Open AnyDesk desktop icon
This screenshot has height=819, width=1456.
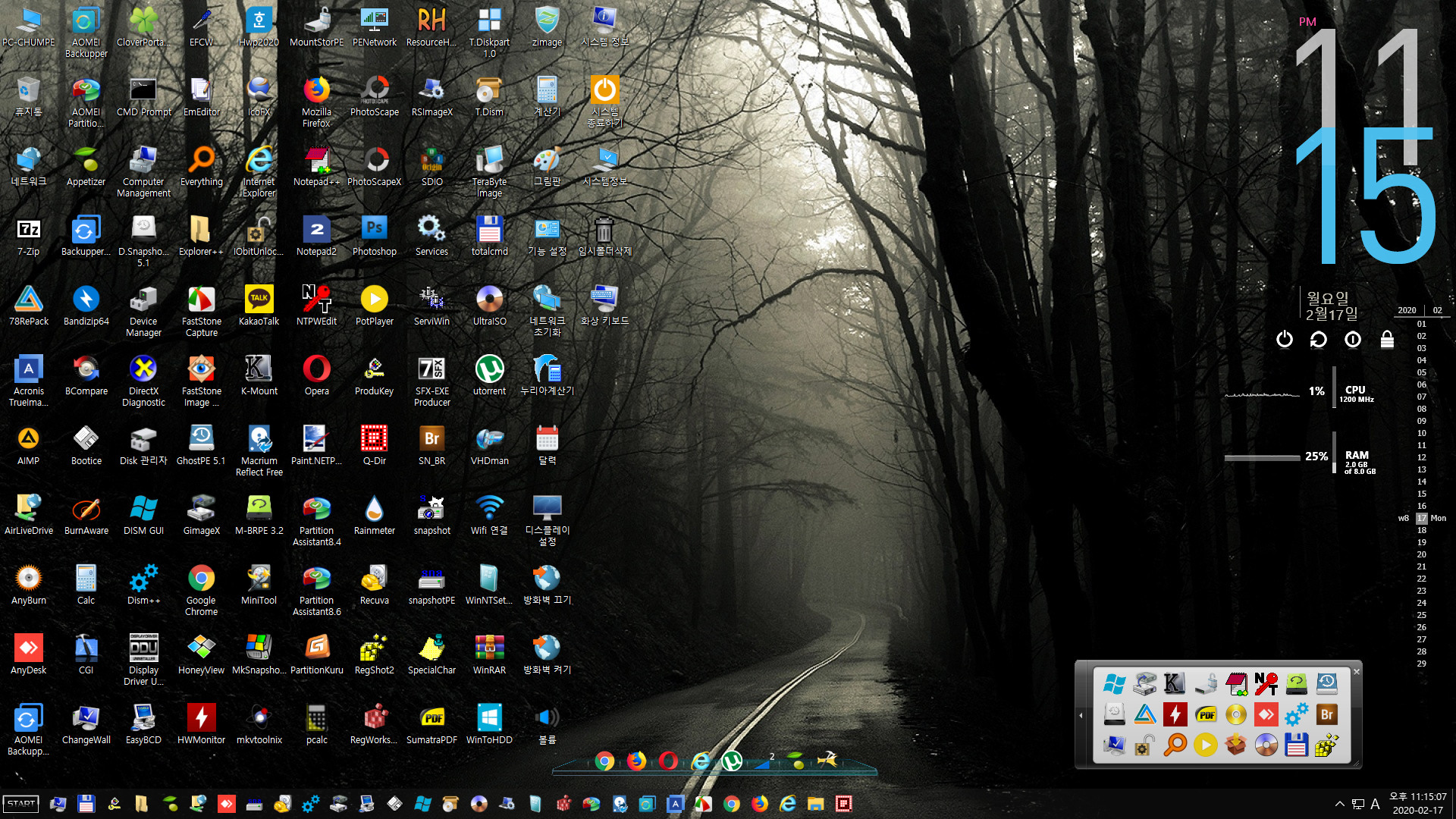(28, 654)
